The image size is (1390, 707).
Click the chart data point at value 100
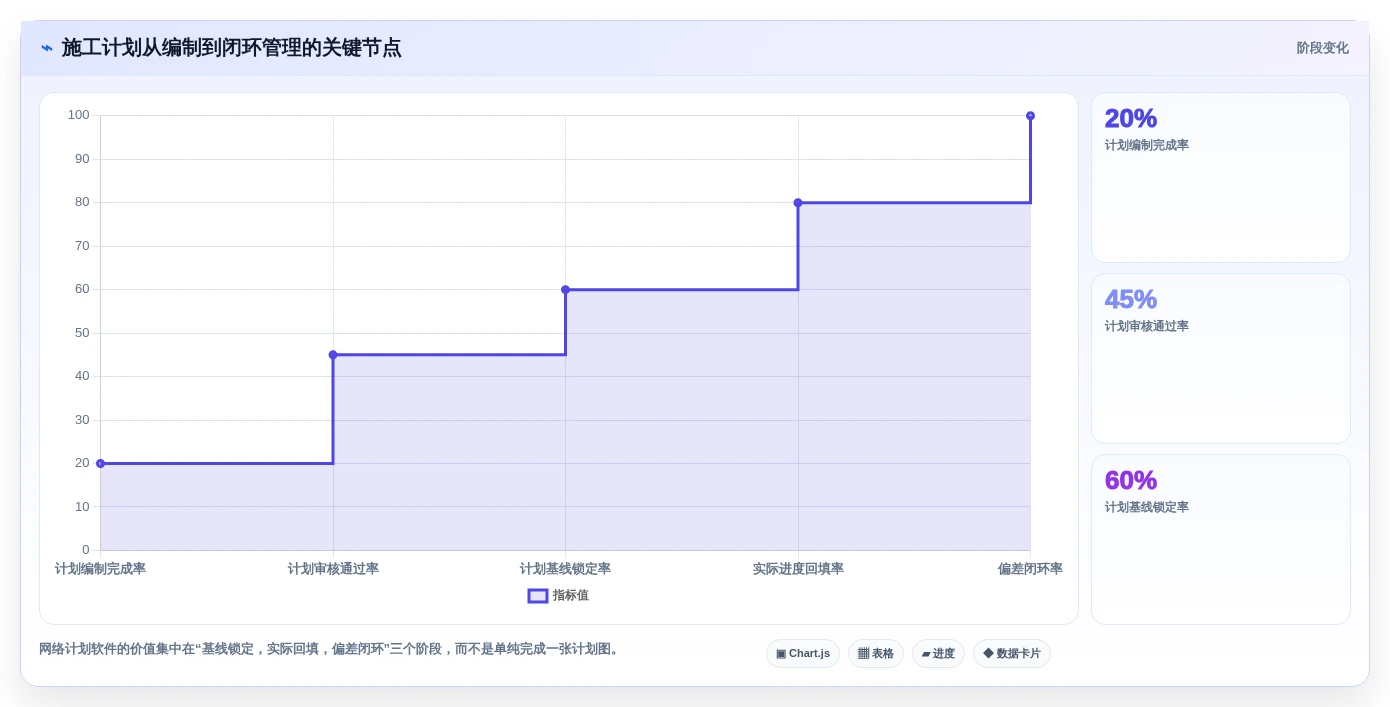(1030, 116)
